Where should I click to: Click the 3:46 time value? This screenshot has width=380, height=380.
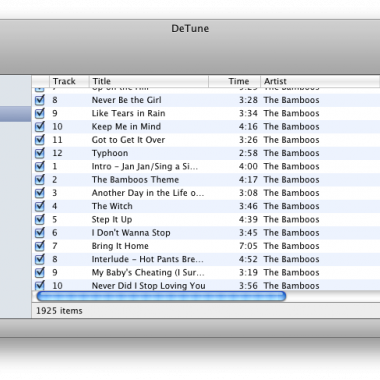pyautogui.click(x=248, y=206)
